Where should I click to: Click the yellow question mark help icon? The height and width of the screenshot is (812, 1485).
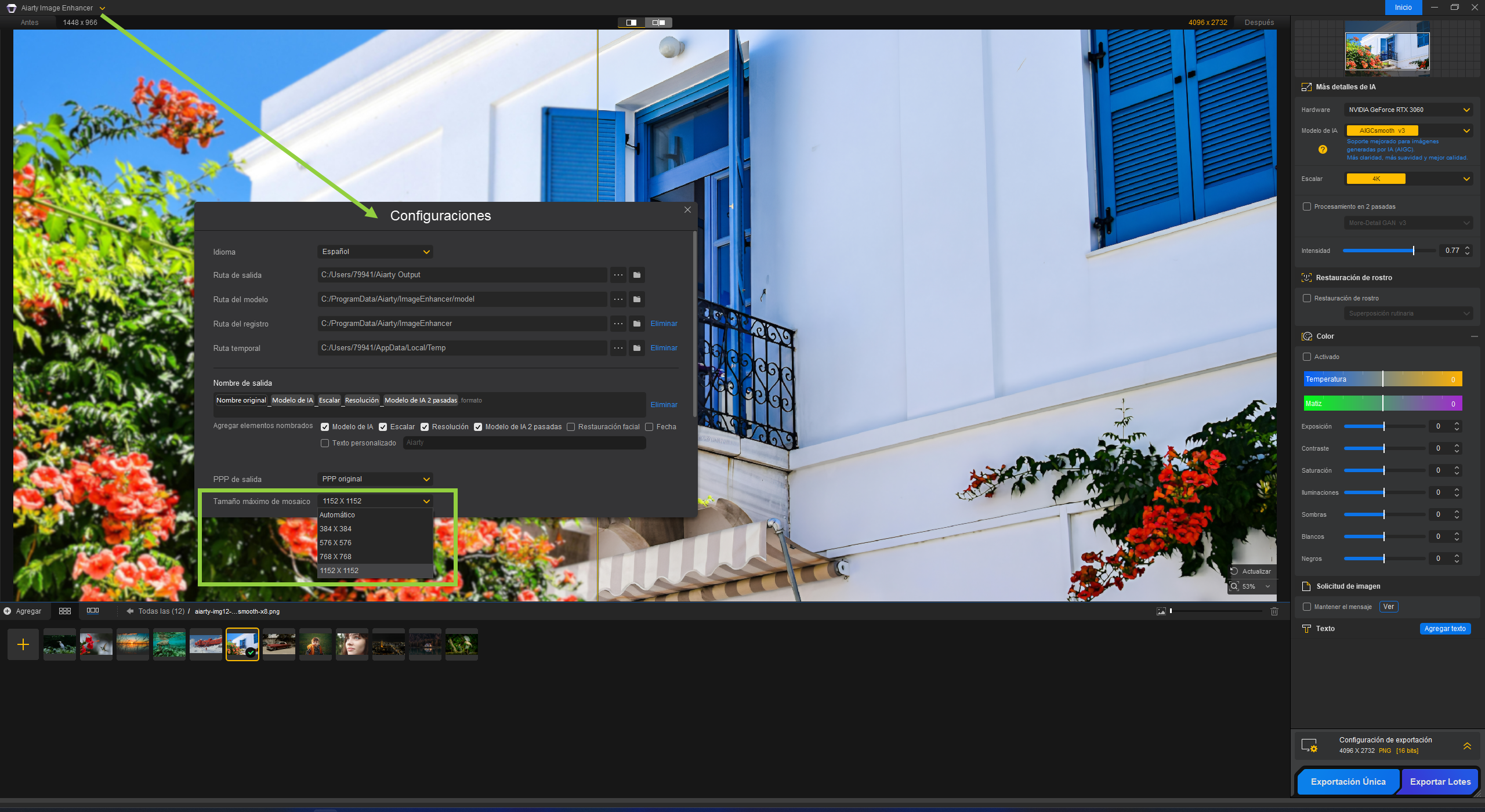click(1323, 150)
